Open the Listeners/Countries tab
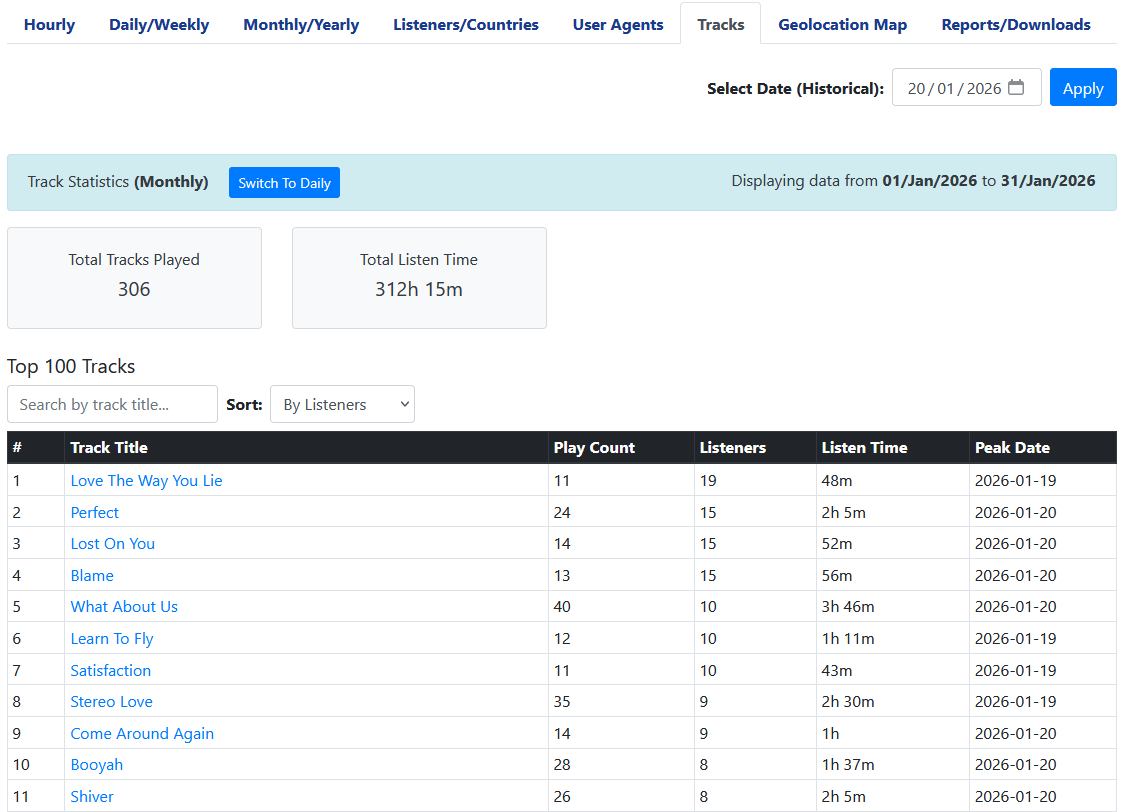Screen dimensions: 1123x812 click(465, 24)
